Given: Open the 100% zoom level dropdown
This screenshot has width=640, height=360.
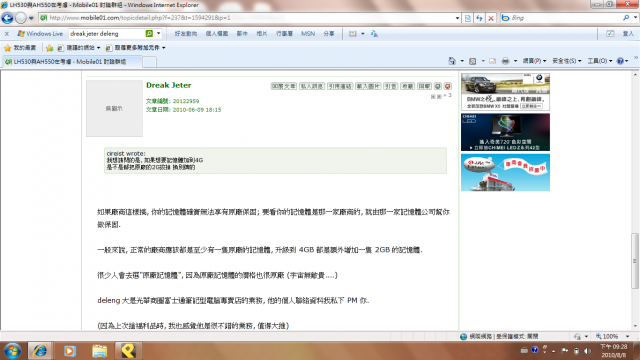Looking at the screenshot, I should pos(628,336).
